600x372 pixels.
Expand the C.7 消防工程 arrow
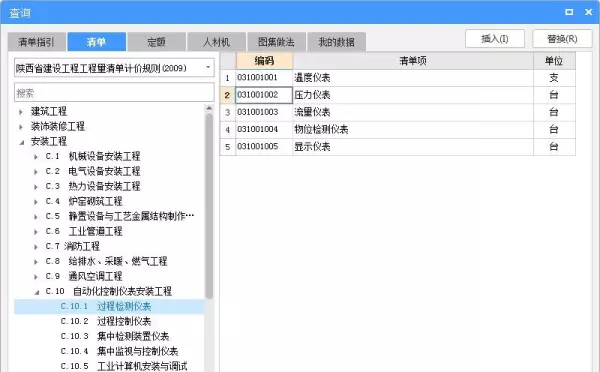[36, 246]
